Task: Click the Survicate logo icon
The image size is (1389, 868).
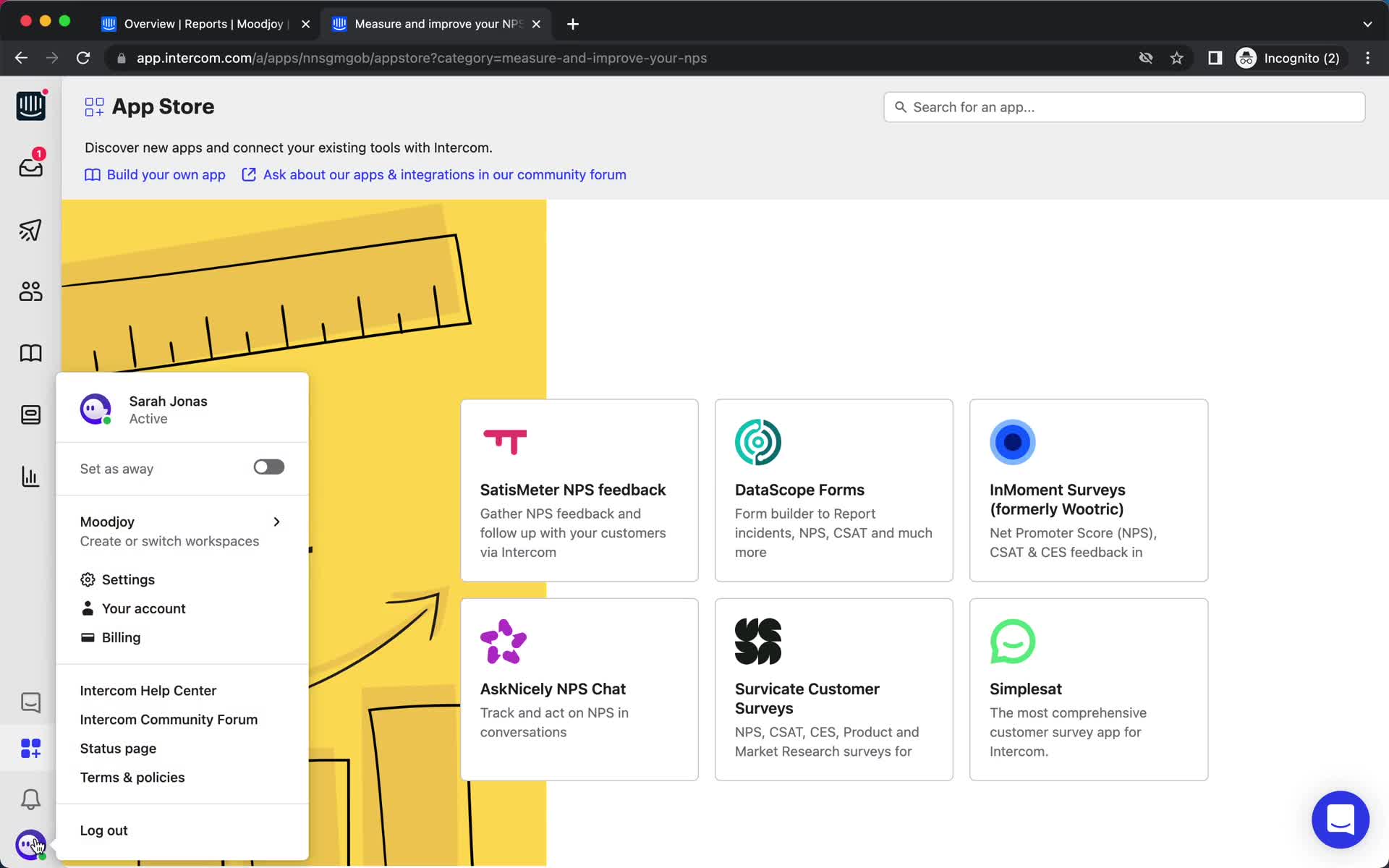Action: tap(758, 642)
